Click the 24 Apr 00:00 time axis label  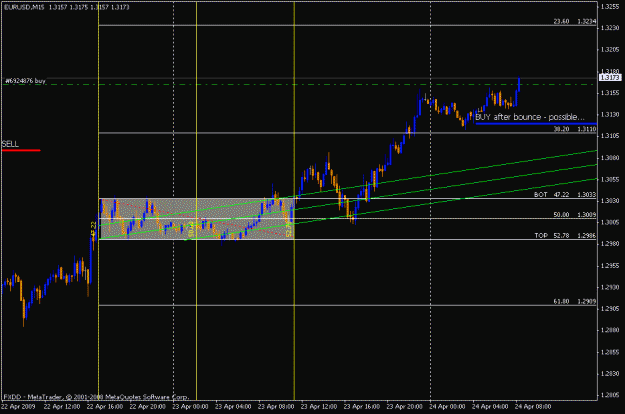[447, 407]
